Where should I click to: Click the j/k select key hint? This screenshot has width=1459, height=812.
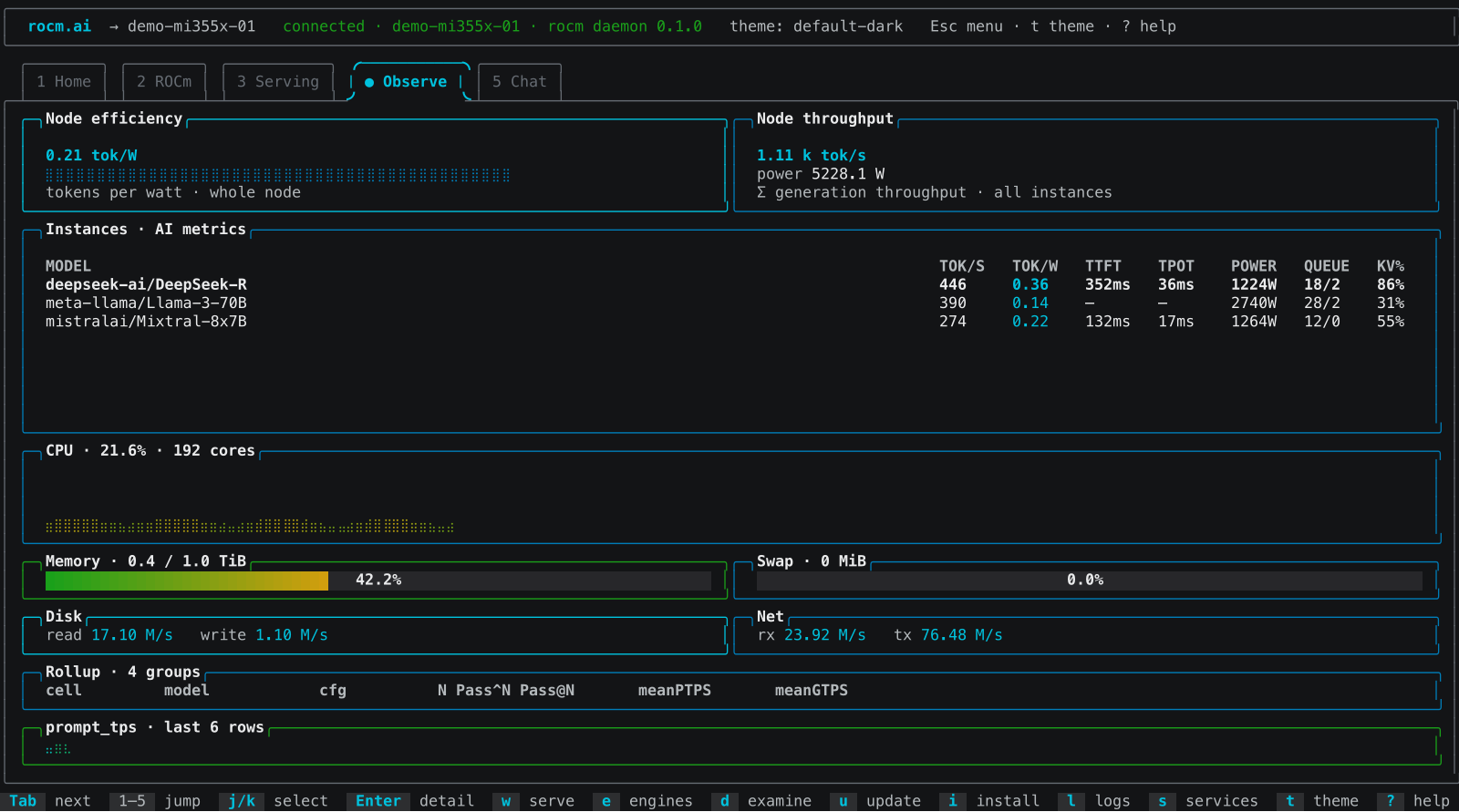(274, 801)
